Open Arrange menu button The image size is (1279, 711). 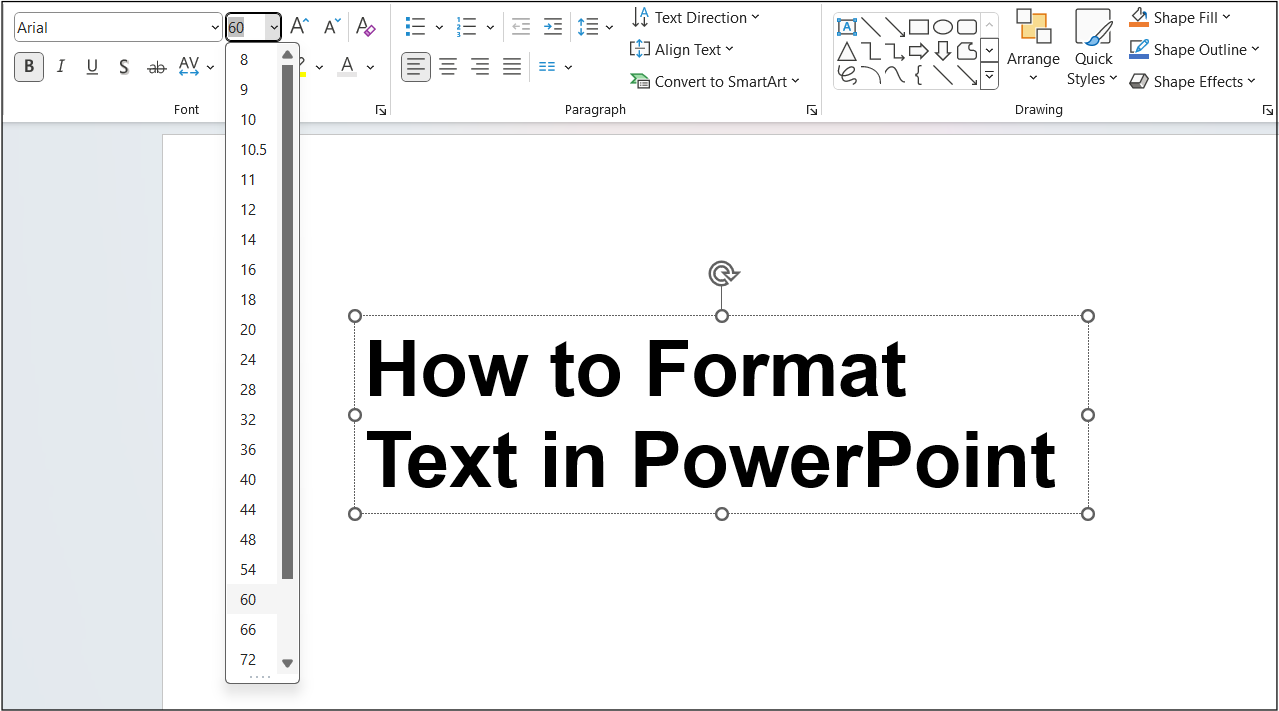pos(1033,48)
